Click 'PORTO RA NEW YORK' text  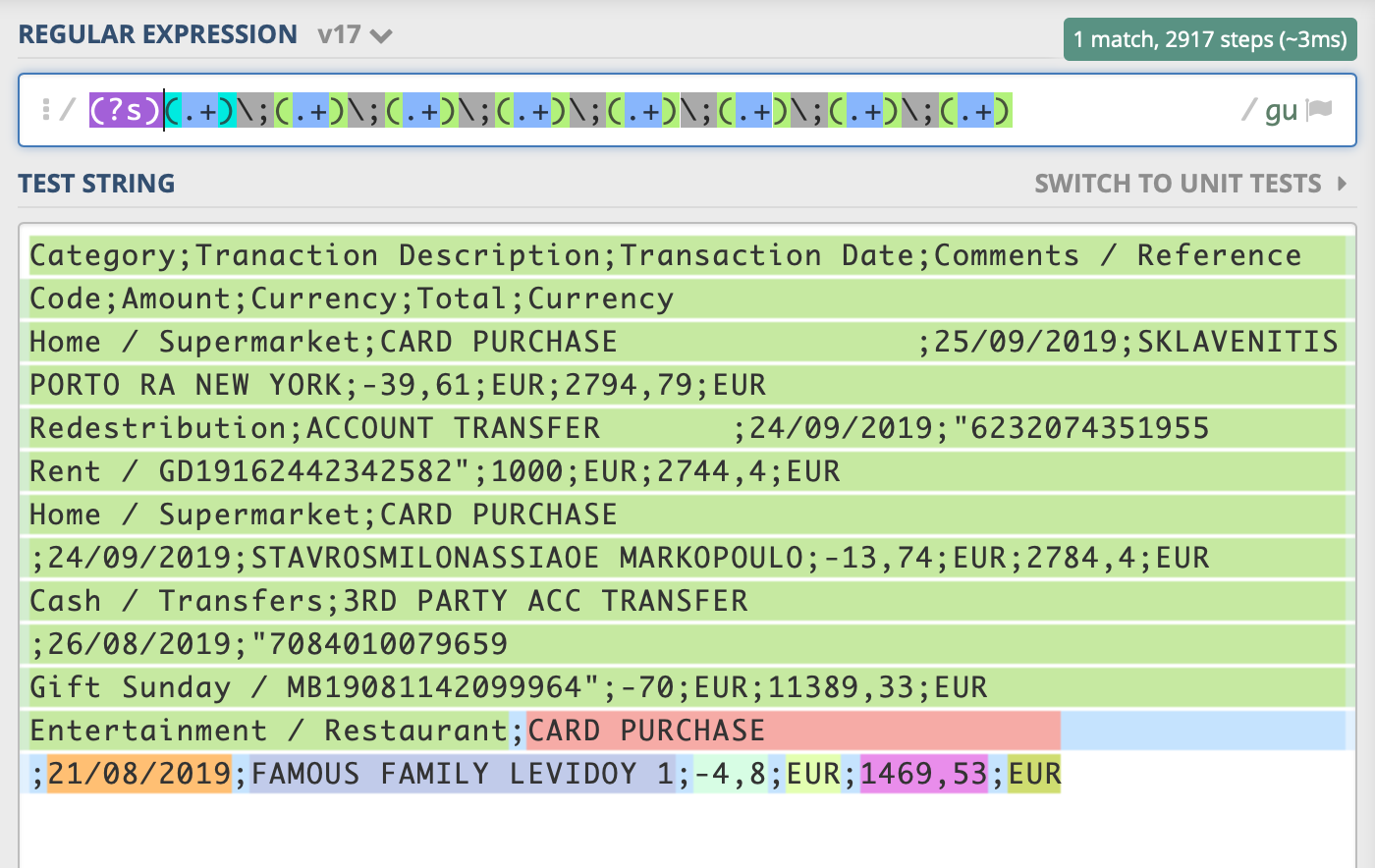(186, 385)
